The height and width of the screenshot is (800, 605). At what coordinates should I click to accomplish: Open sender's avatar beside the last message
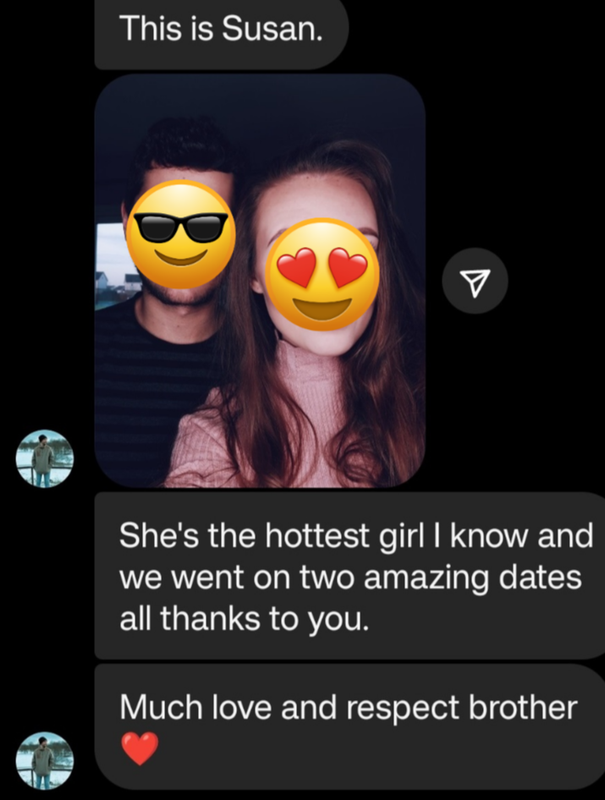pyautogui.click(x=45, y=761)
